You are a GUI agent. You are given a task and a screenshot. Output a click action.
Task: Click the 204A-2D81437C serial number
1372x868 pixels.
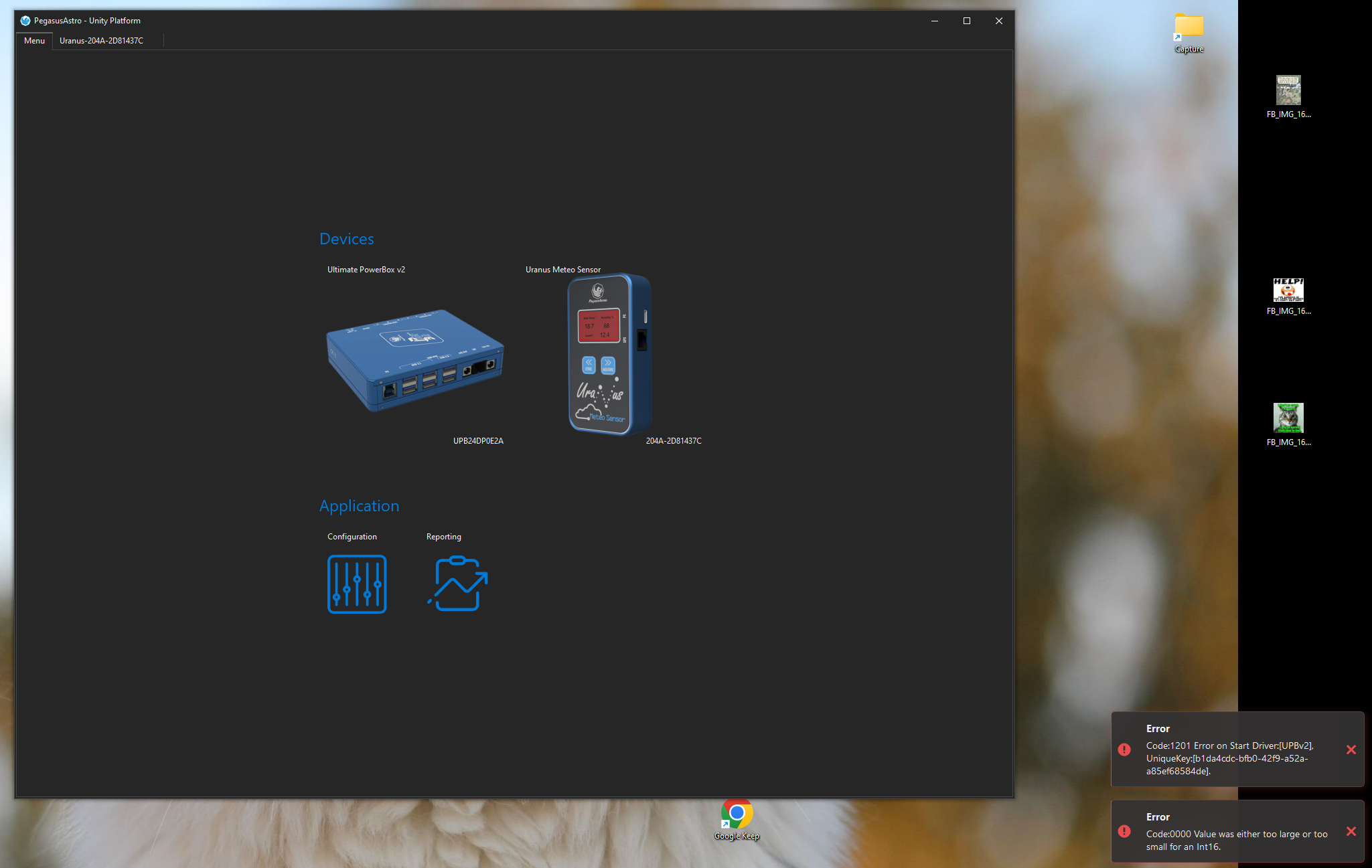pos(674,441)
